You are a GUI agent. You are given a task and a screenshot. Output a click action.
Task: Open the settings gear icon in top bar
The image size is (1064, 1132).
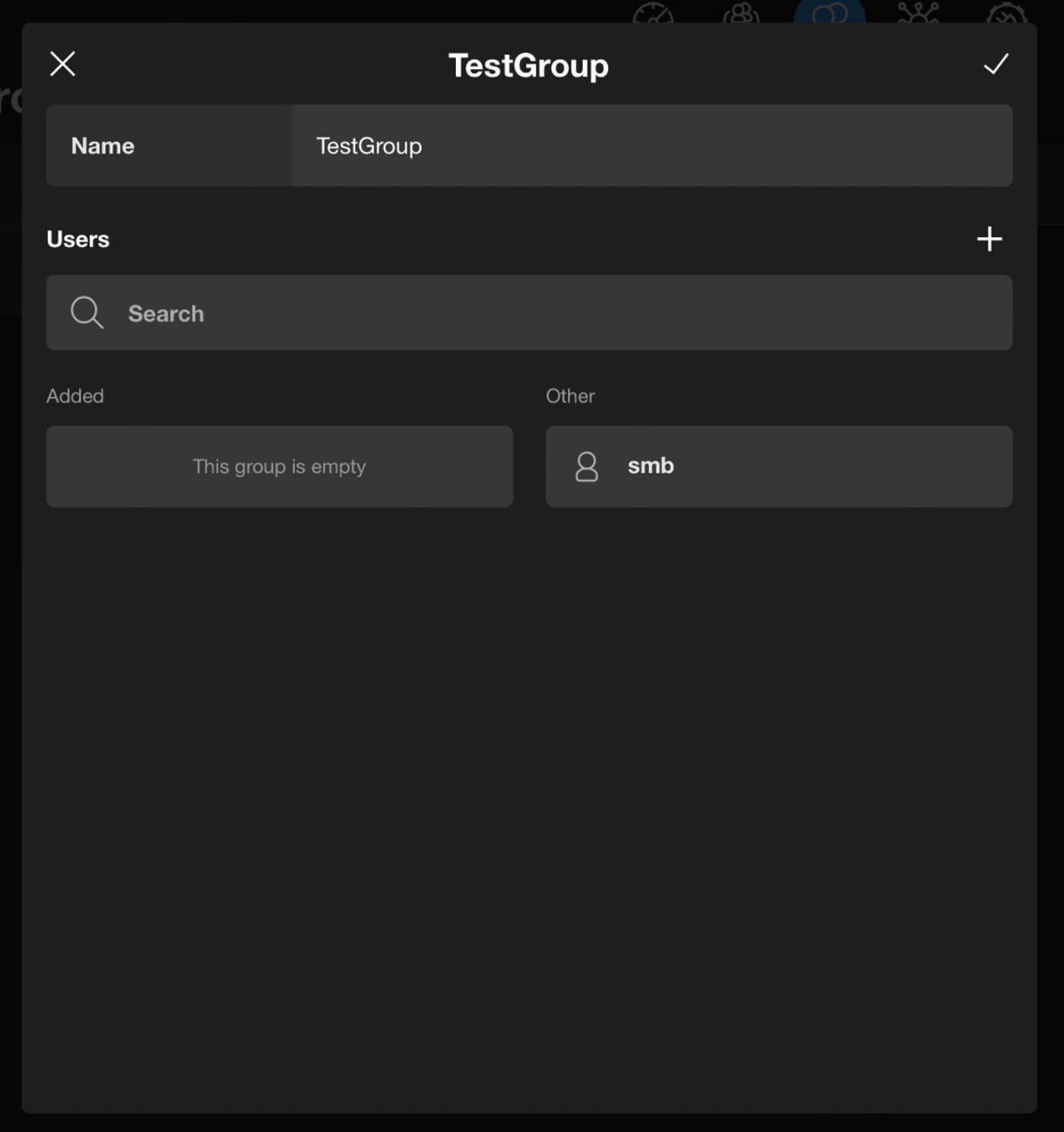click(1006, 13)
